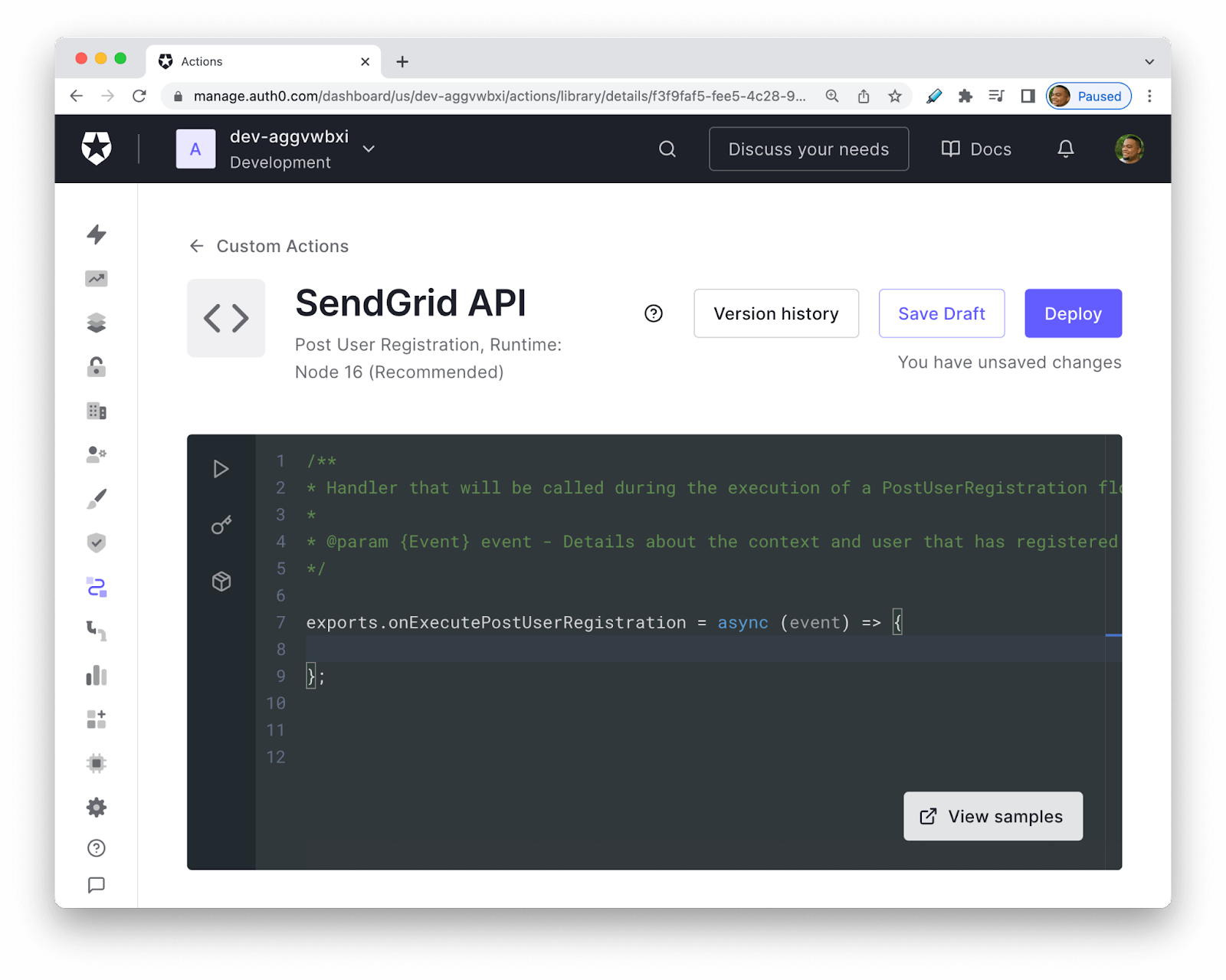Open the Security shield icon
This screenshot has width=1226, height=980.
click(97, 543)
